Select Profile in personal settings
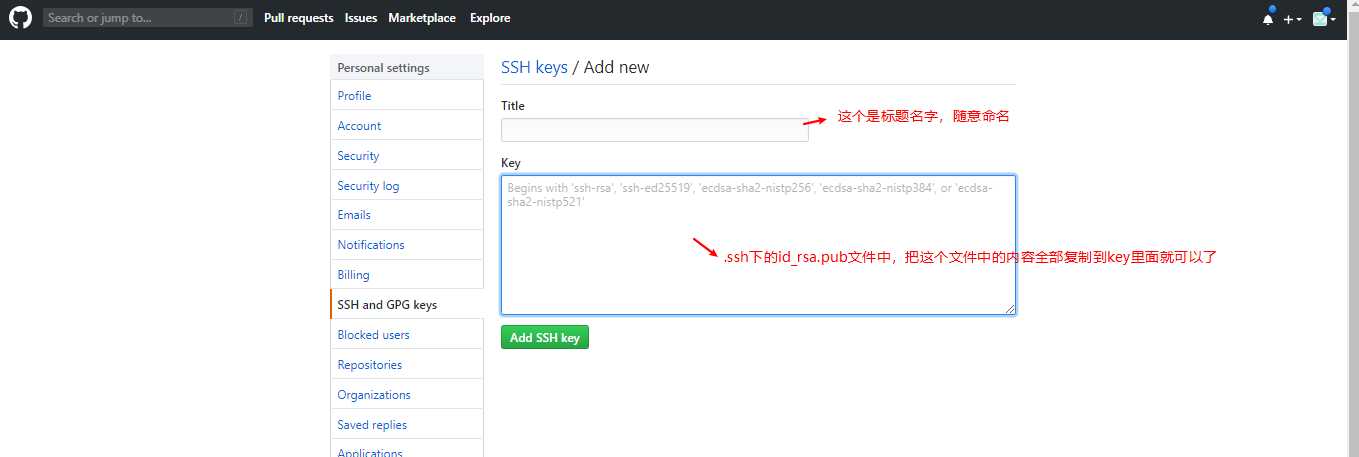 pyautogui.click(x=407, y=96)
